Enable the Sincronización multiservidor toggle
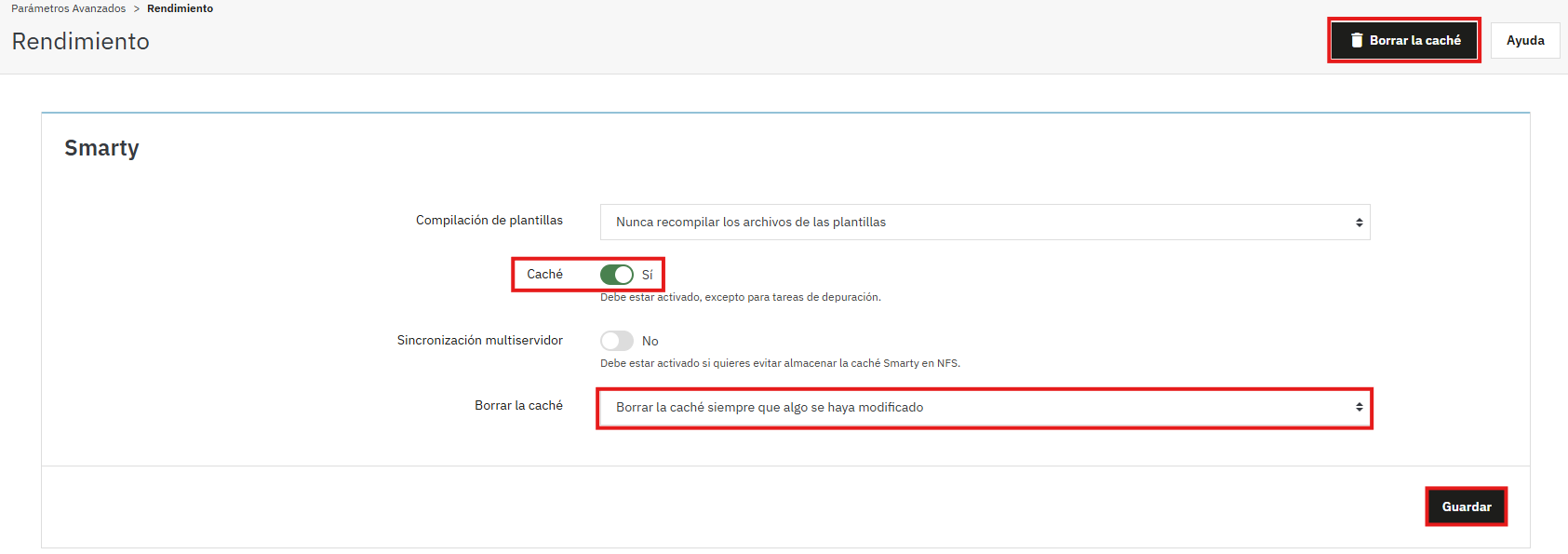Screen dimensions: 1568x554 pos(617,341)
